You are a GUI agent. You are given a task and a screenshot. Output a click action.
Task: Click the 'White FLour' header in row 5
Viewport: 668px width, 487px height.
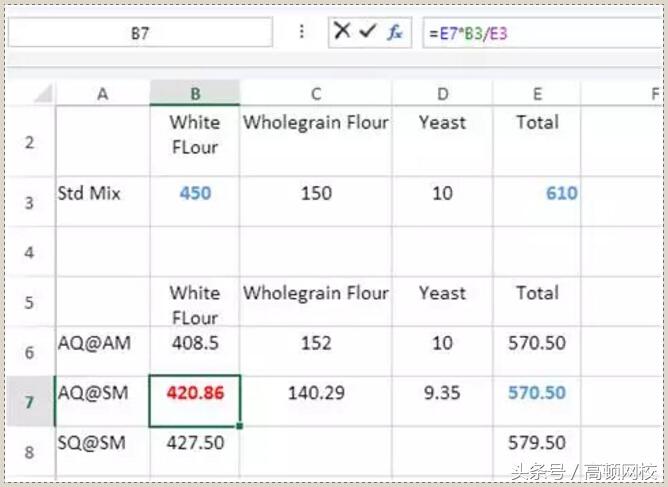[195, 302]
